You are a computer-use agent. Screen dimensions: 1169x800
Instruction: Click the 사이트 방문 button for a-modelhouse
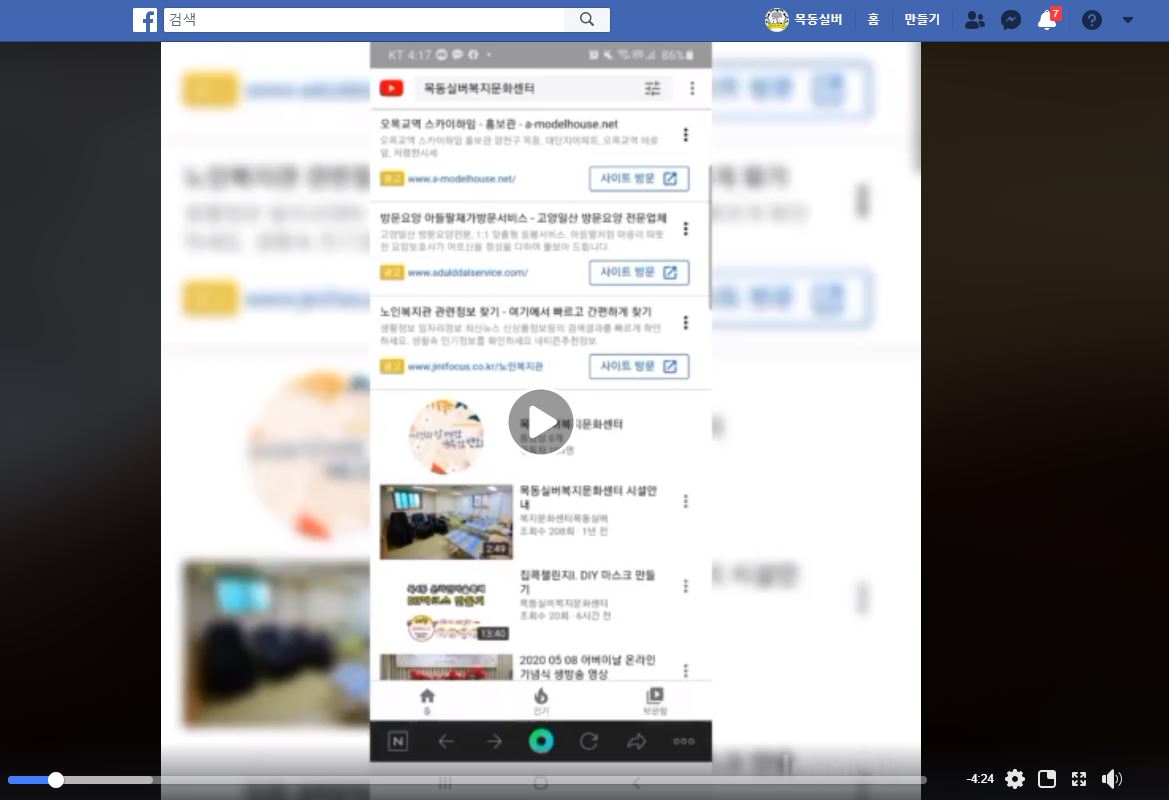pyautogui.click(x=638, y=179)
